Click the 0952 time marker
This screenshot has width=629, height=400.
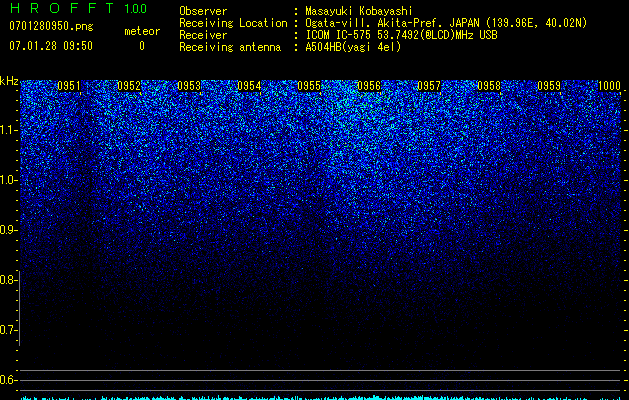click(x=129, y=86)
